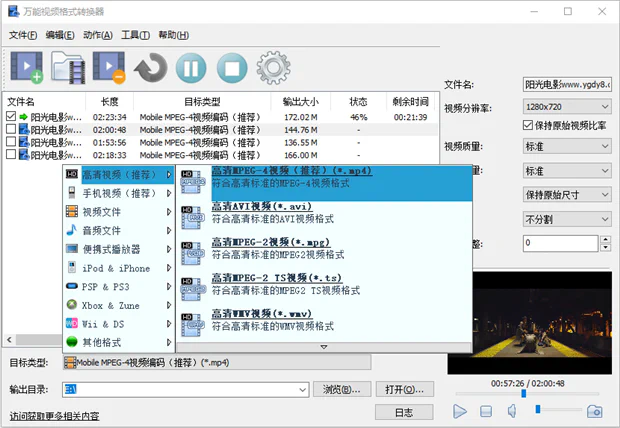Viewport: 620px width, 428px height.
Task: Click the 浏览(B)... button
Action: pyautogui.click(x=342, y=390)
